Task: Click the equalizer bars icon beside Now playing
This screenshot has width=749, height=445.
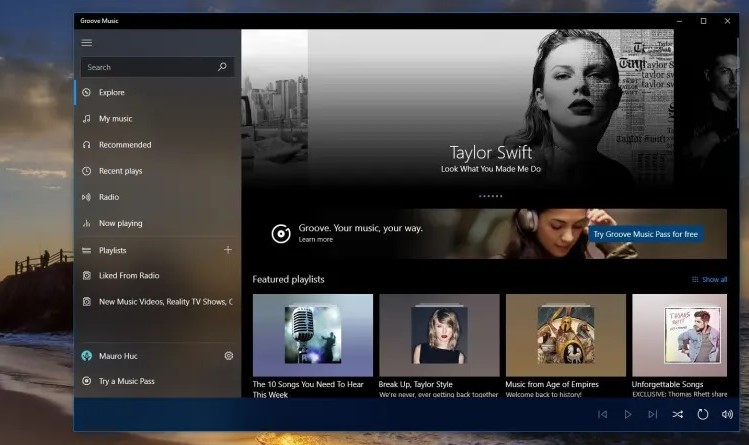Action: point(86,223)
